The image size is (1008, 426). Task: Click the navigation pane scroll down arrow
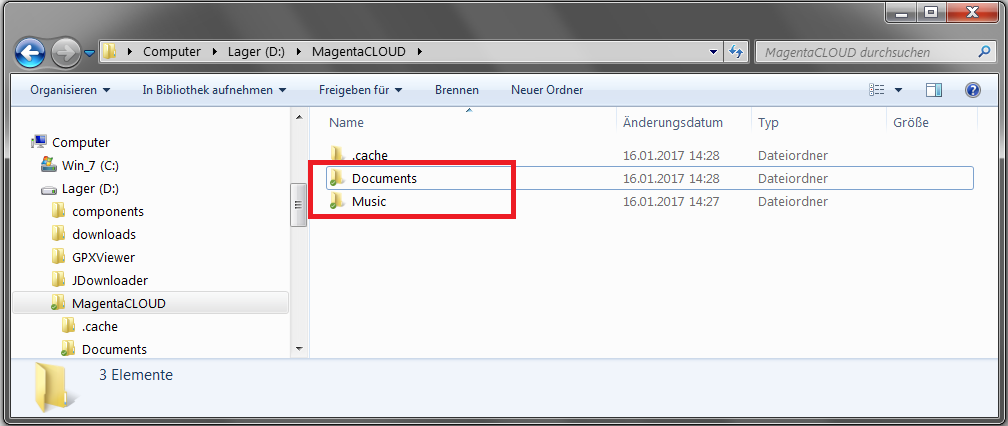pyautogui.click(x=298, y=349)
